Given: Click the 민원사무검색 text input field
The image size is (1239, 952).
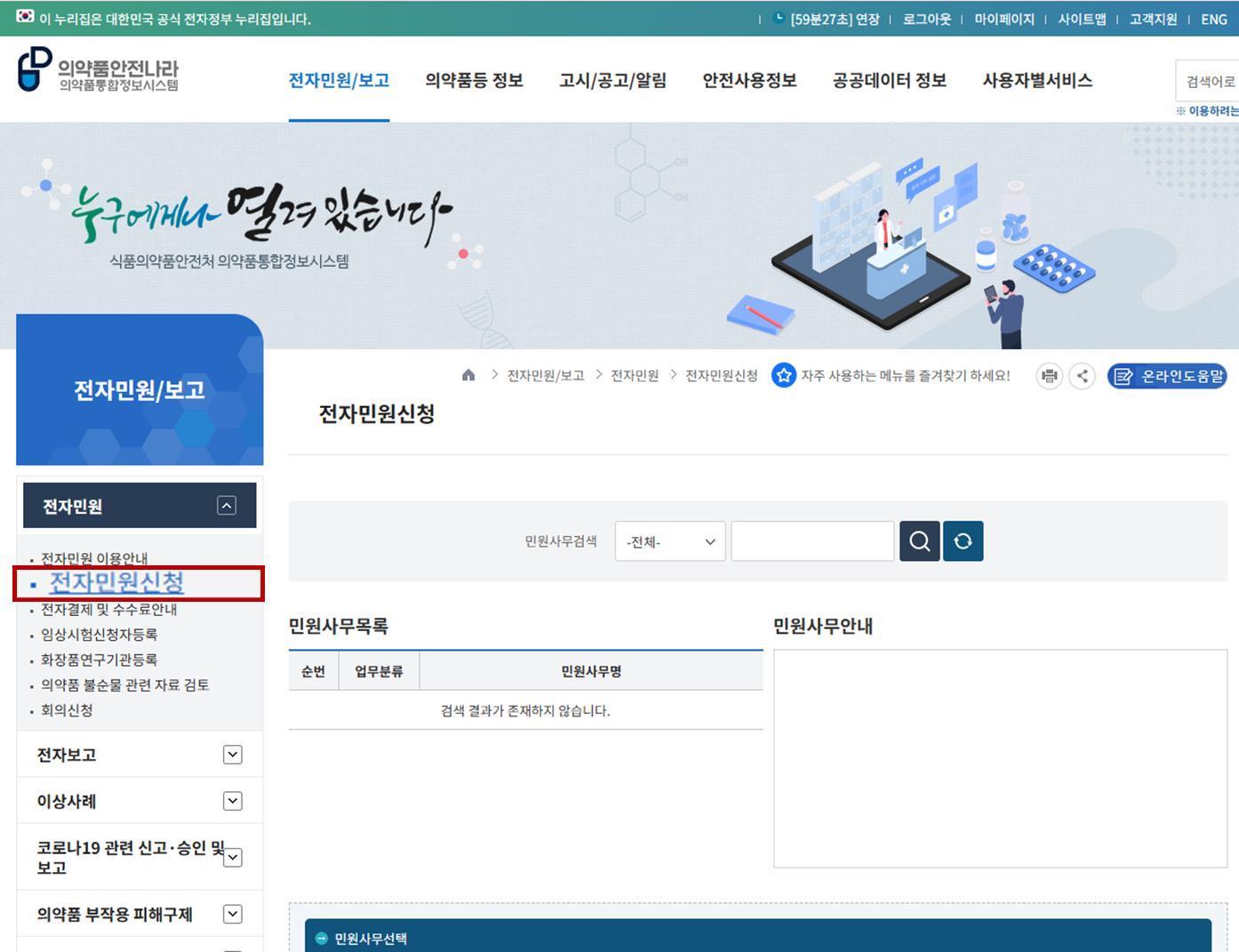Looking at the screenshot, I should click(811, 540).
